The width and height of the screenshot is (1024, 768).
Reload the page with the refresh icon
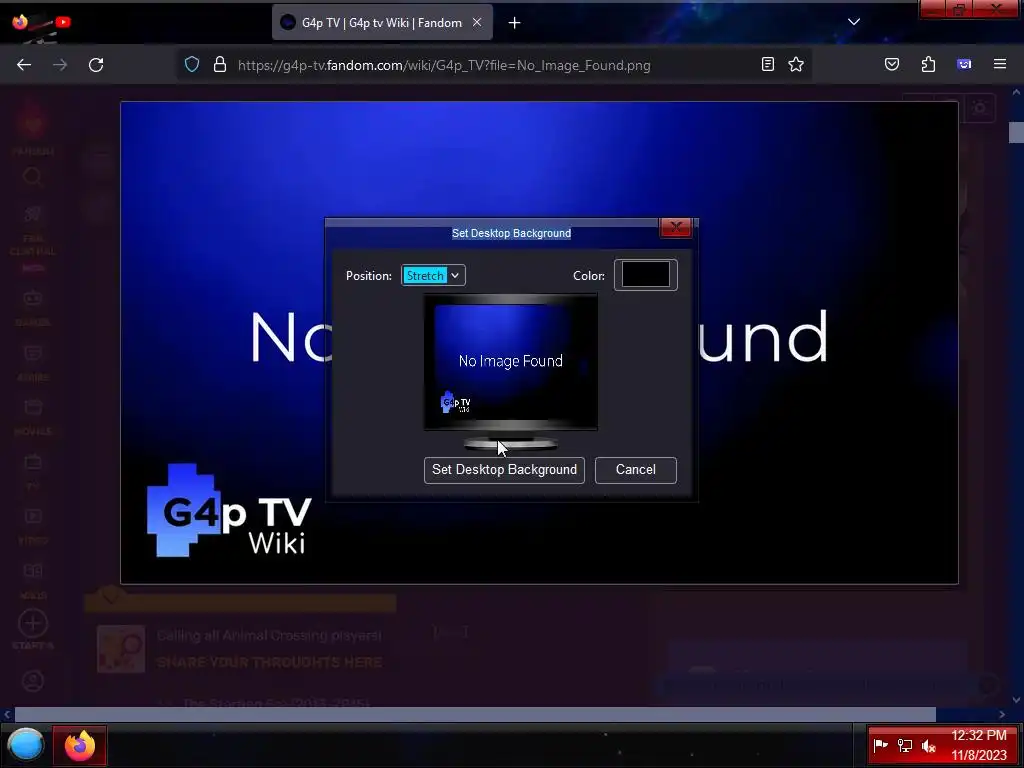[x=96, y=65]
